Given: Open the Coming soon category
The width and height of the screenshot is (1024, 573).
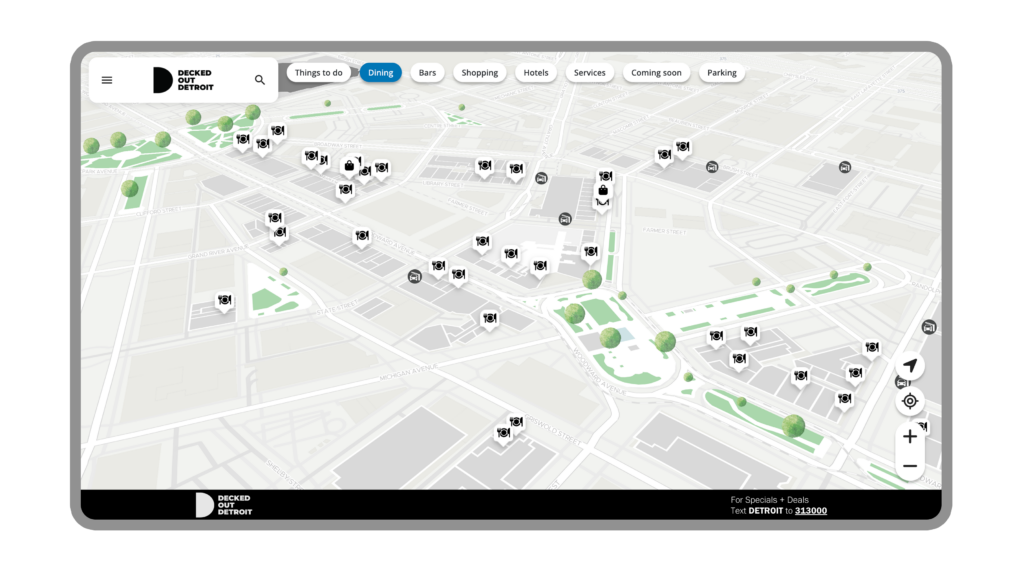Looking at the screenshot, I should coord(656,73).
